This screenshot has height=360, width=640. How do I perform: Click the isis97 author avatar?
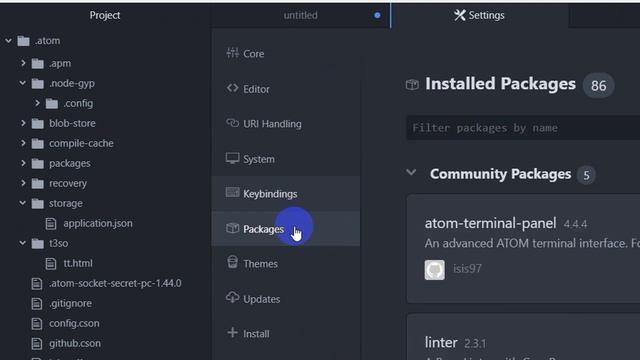point(435,270)
